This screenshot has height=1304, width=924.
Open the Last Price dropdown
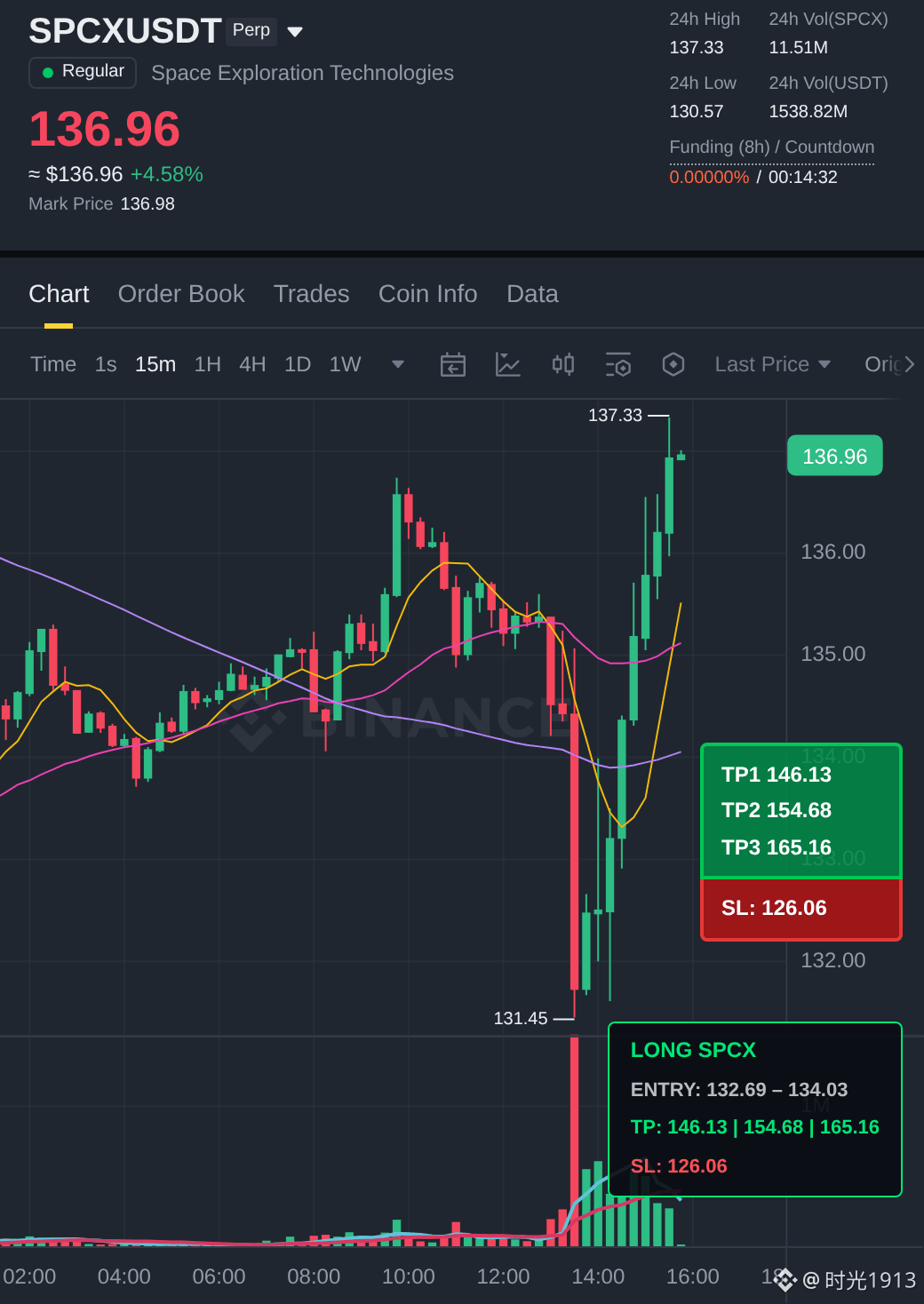(x=772, y=364)
